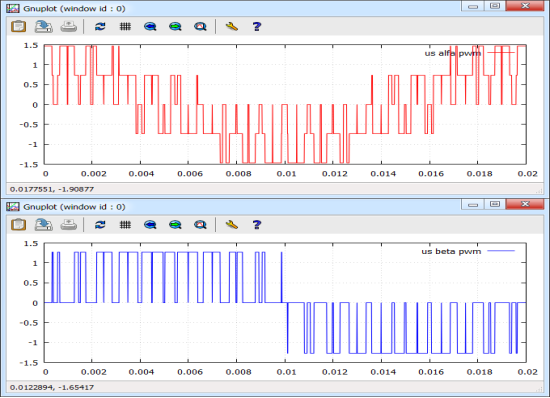Autoscale the top alfa pwm plot
Viewport: 550px width, 398px height.
200,26
